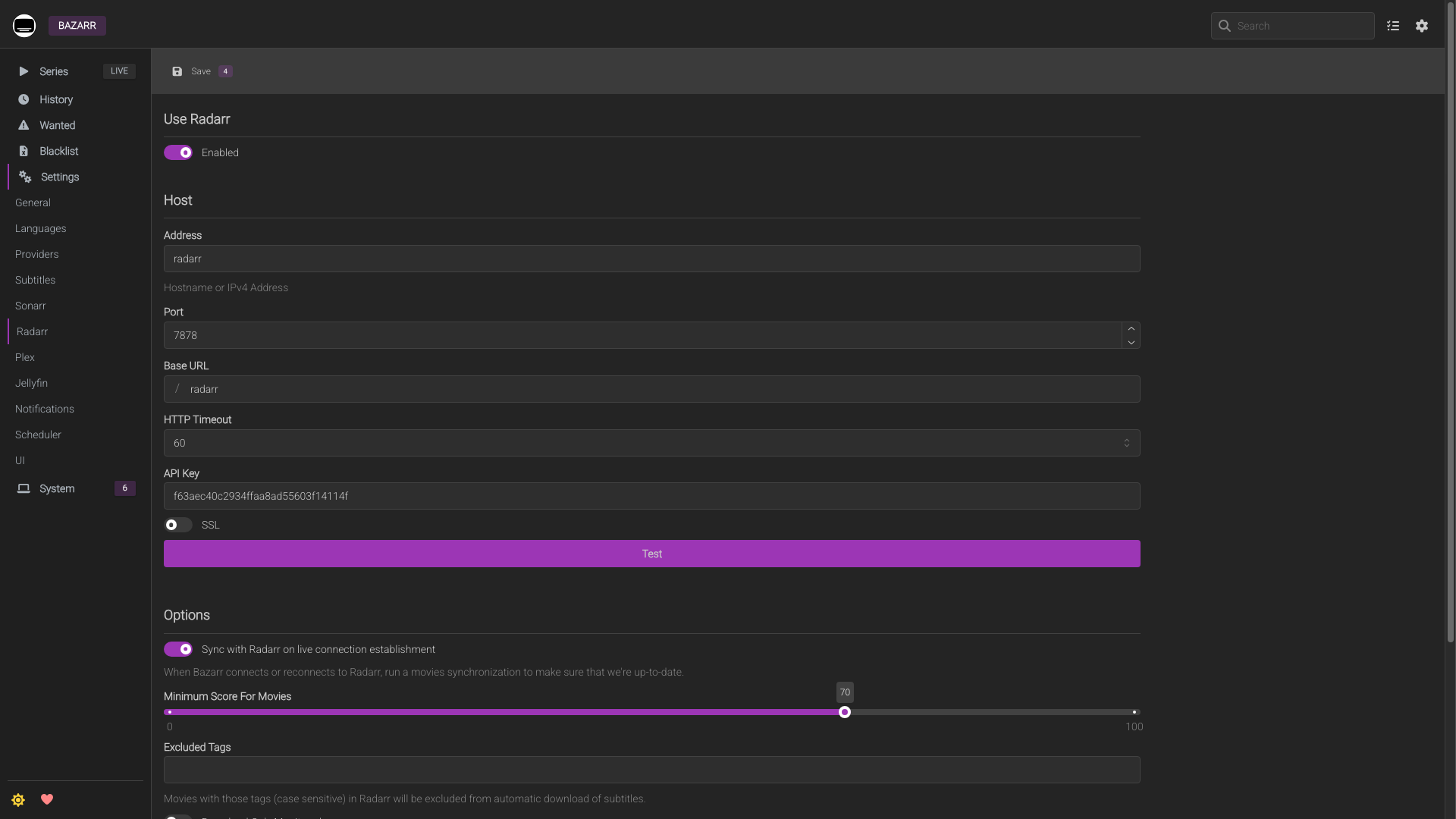Open Scheduler settings page
Image resolution: width=1456 pixels, height=819 pixels.
(x=38, y=435)
